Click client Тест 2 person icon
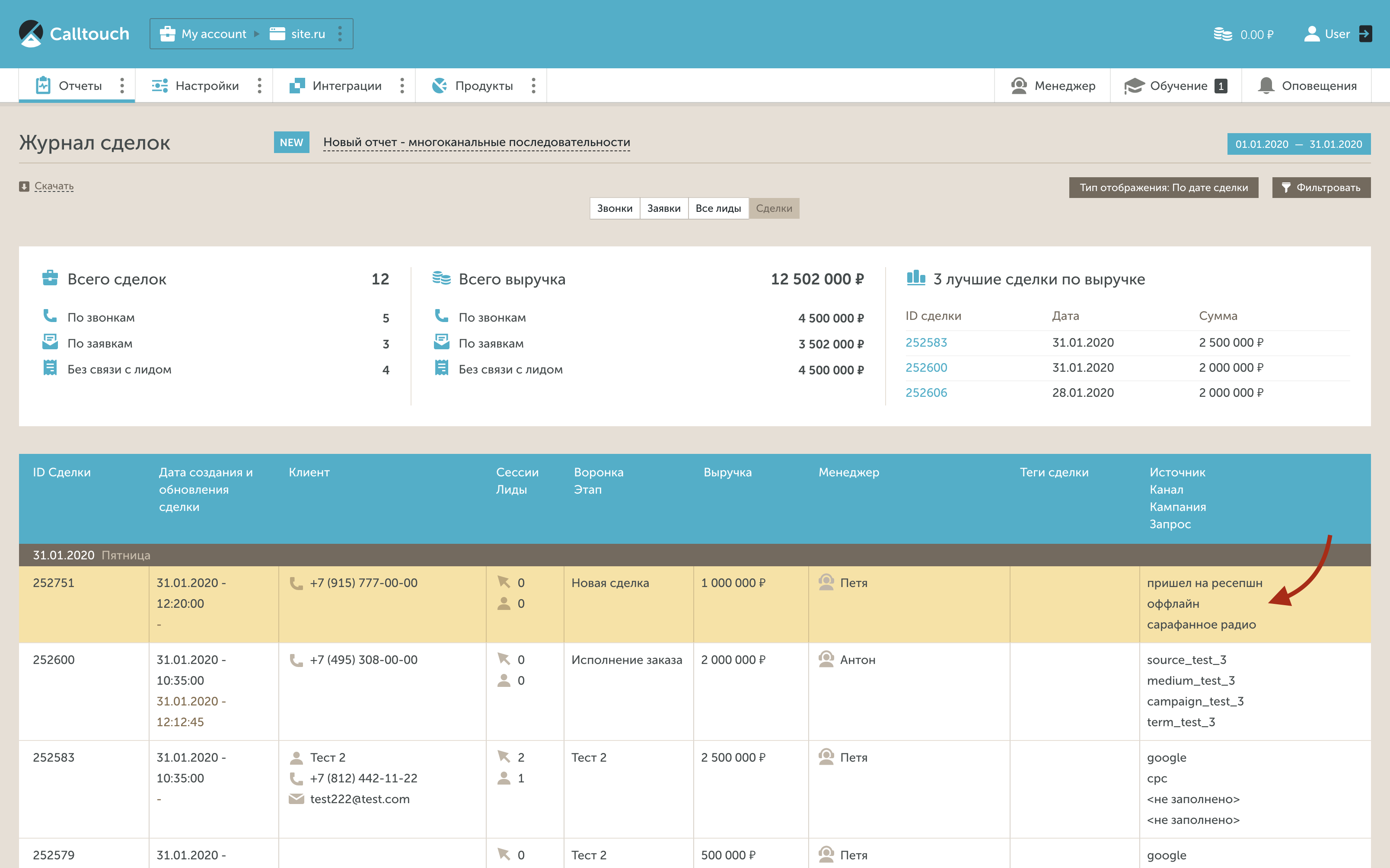1390x868 pixels. coord(296,758)
